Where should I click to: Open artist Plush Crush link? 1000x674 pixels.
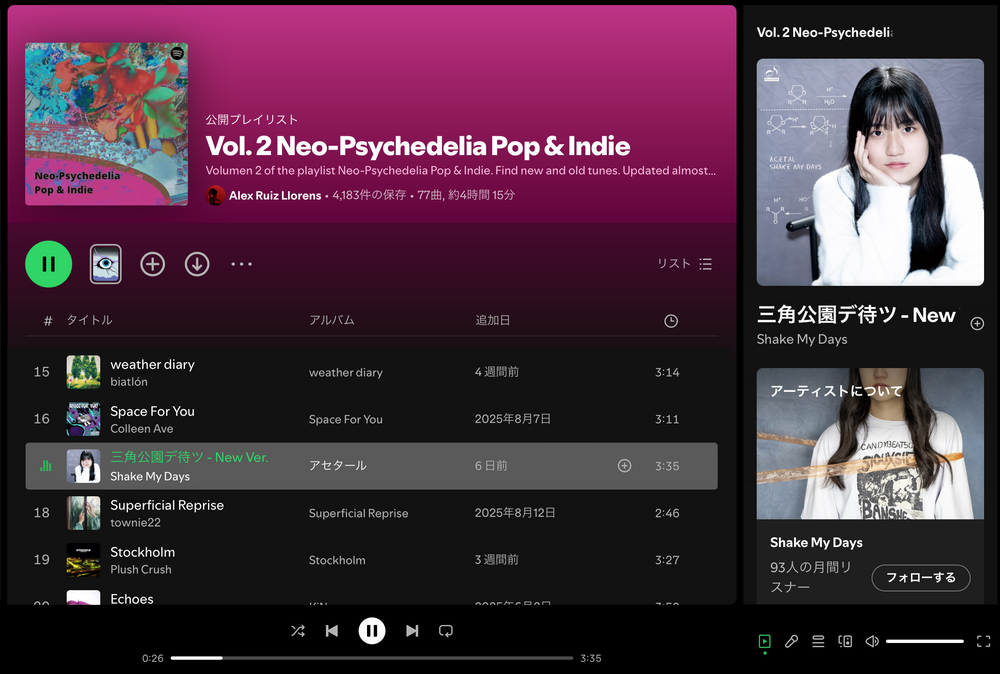tap(141, 569)
